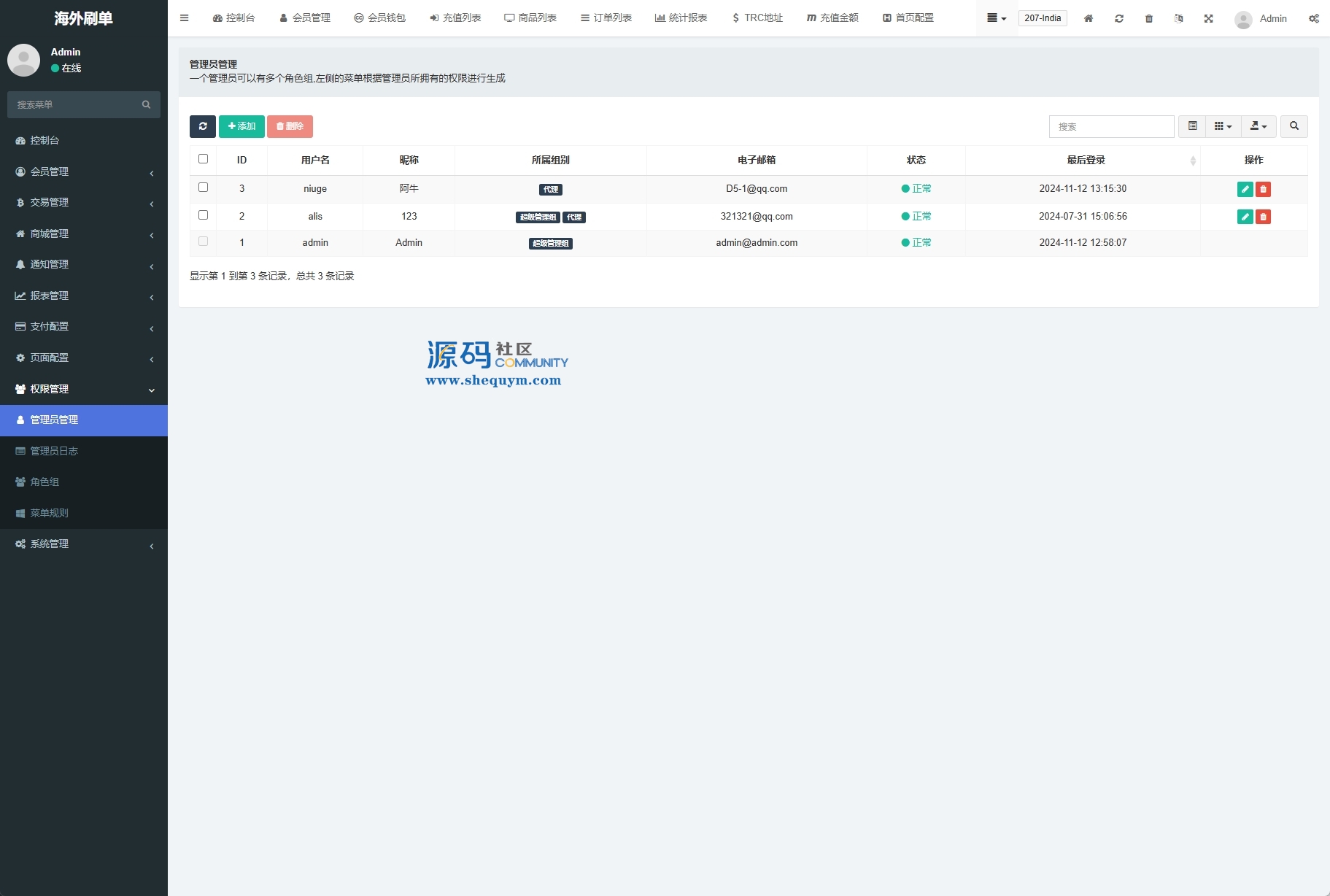Click the green edit icon for niuge

1245,189
